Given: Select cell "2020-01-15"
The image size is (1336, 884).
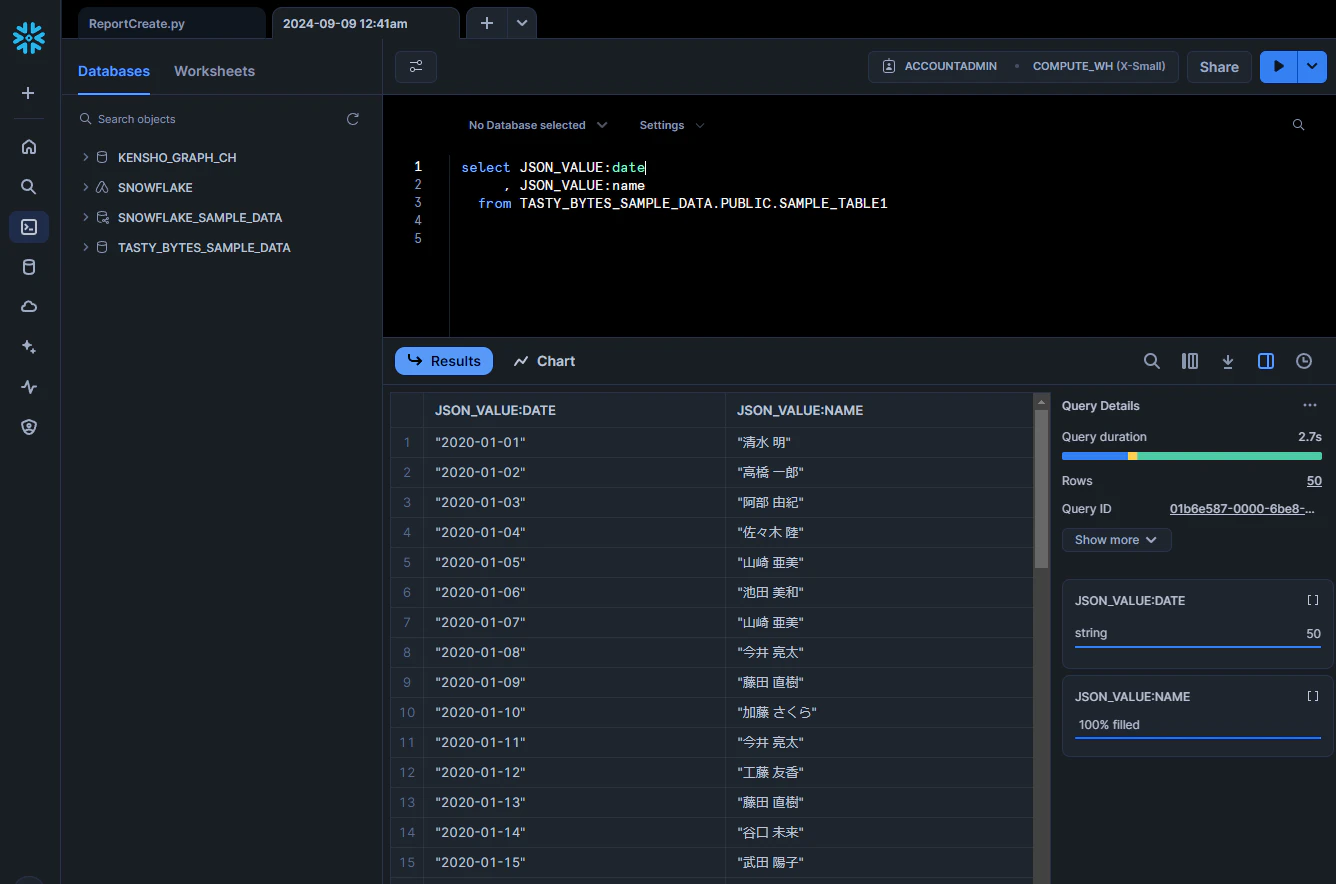Looking at the screenshot, I should tap(574, 862).
